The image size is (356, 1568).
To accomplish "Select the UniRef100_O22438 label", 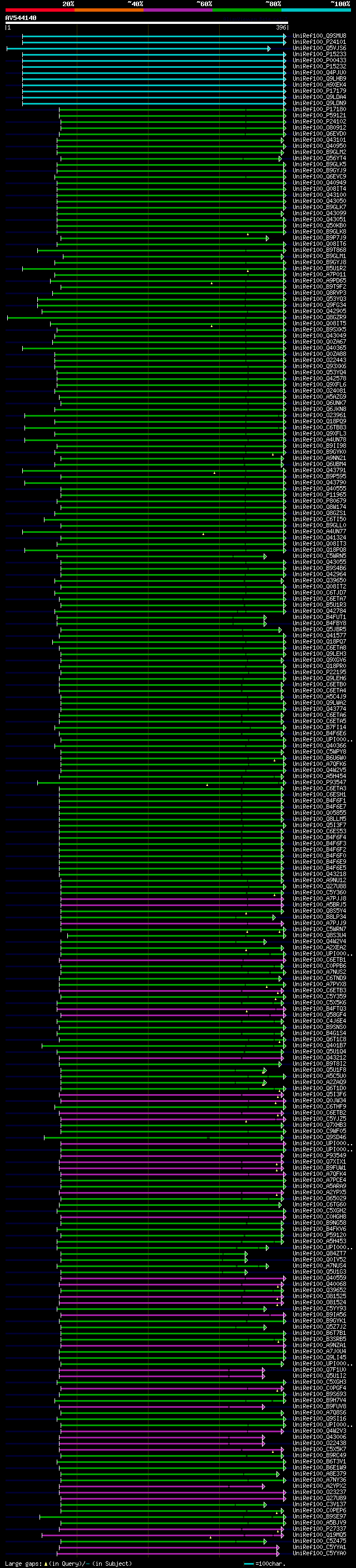I will click(319, 1443).
